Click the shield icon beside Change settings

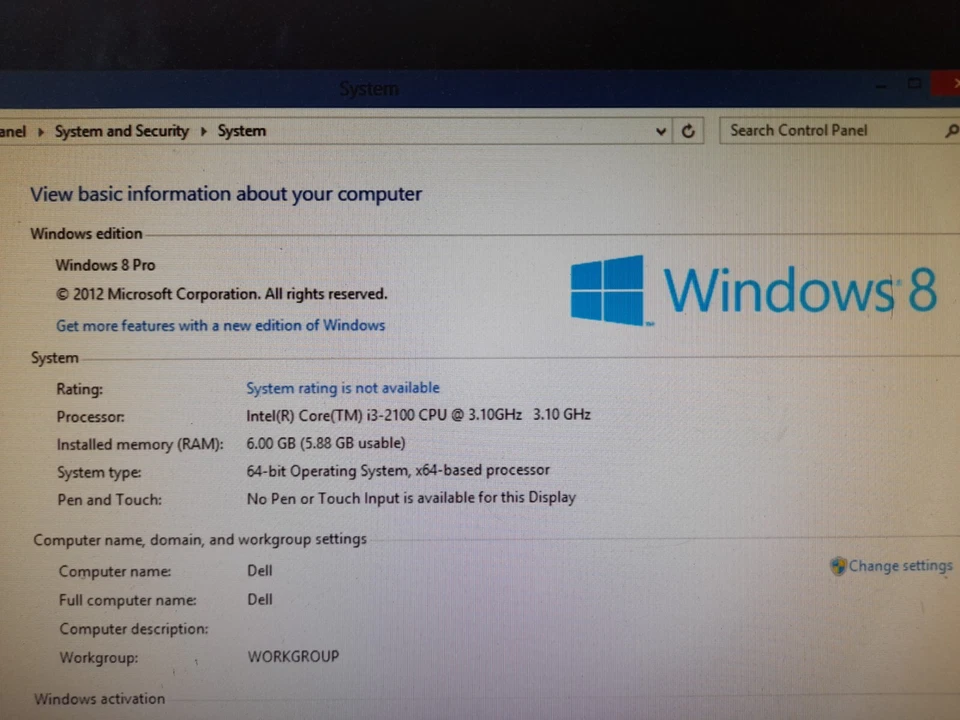click(838, 566)
